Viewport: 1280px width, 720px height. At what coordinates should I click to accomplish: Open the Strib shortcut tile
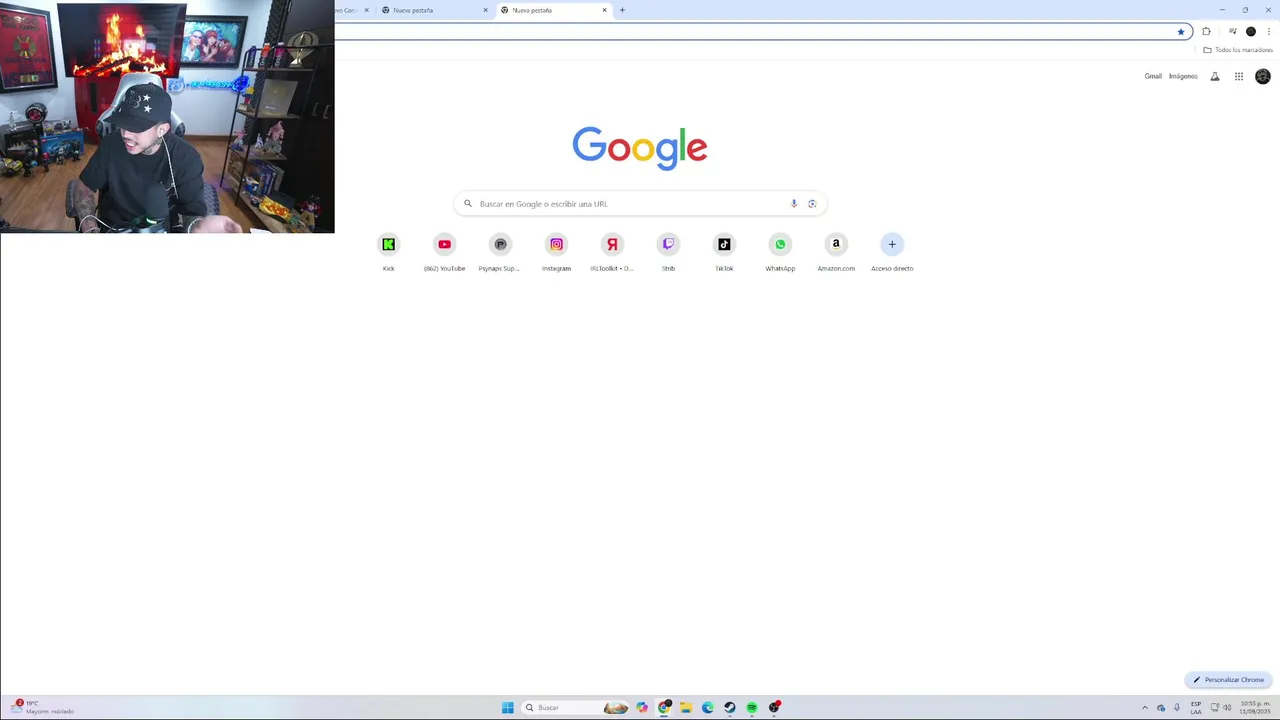(x=668, y=252)
